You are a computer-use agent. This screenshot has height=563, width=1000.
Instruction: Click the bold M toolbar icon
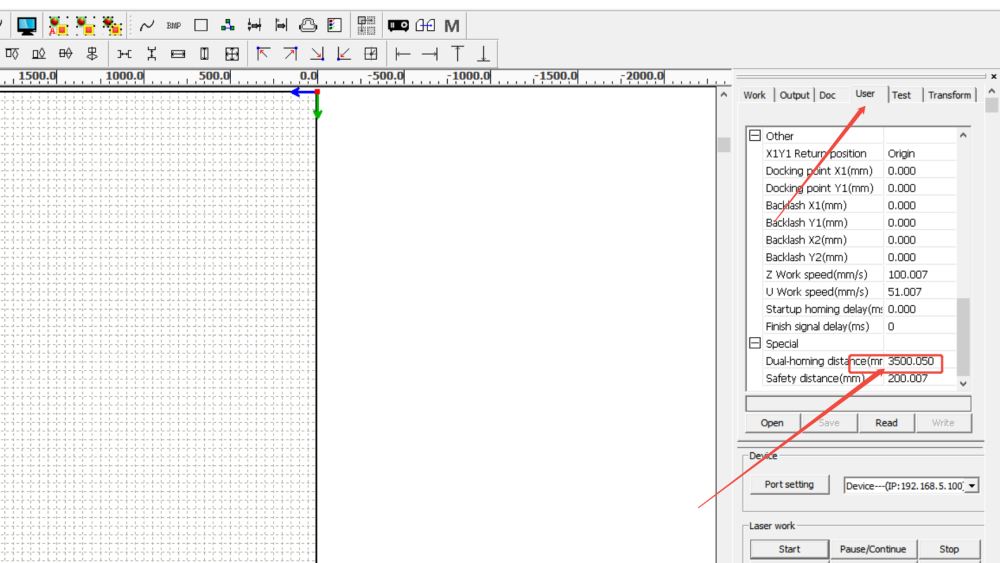click(452, 26)
